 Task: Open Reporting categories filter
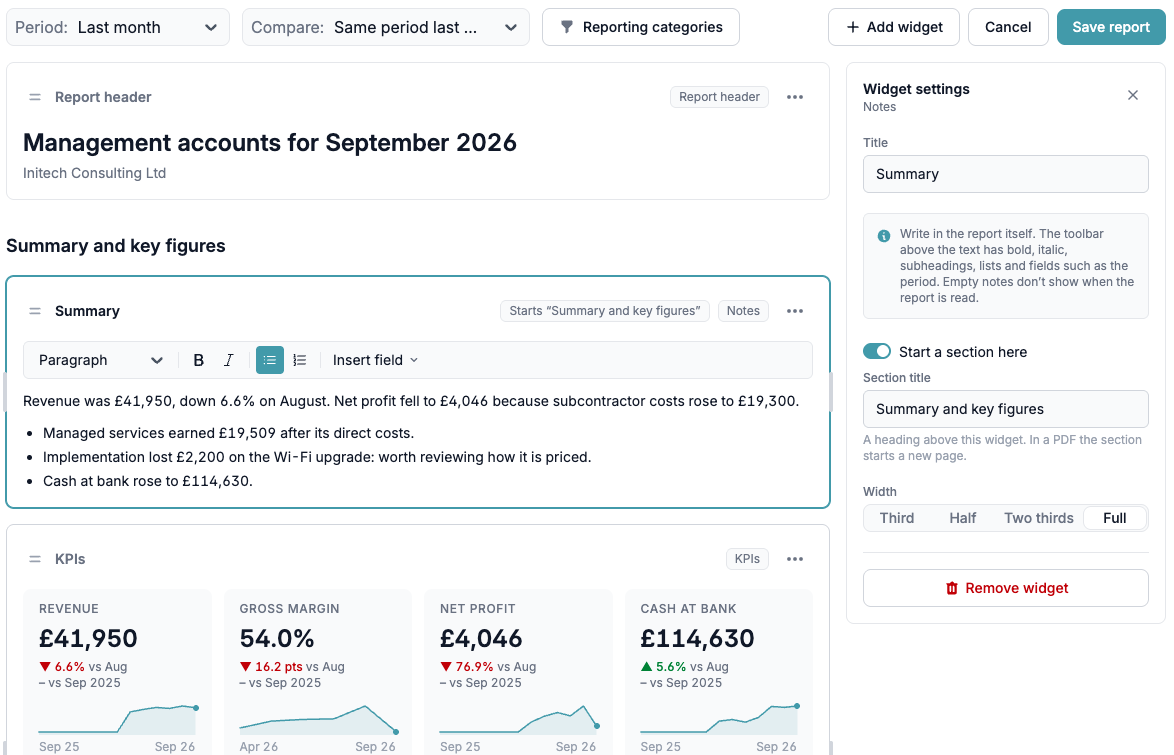pyautogui.click(x=641, y=28)
